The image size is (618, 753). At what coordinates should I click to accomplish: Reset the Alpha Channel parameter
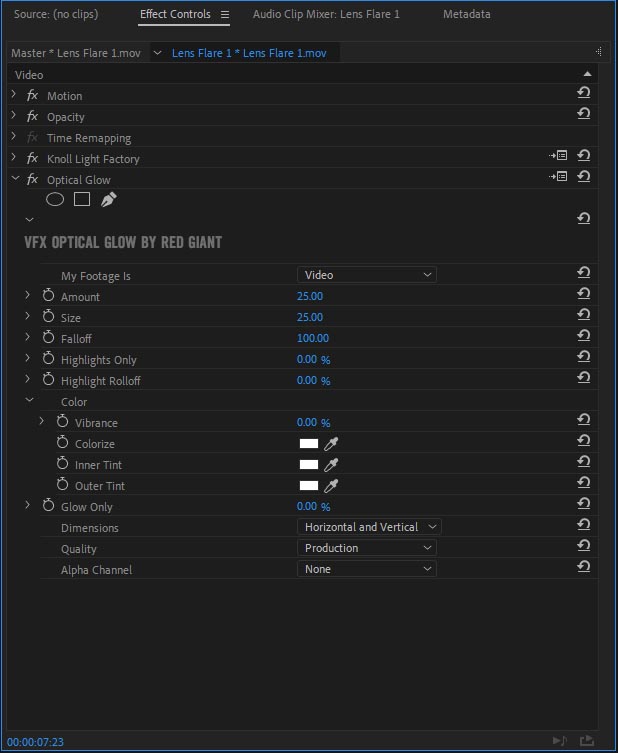click(583, 567)
